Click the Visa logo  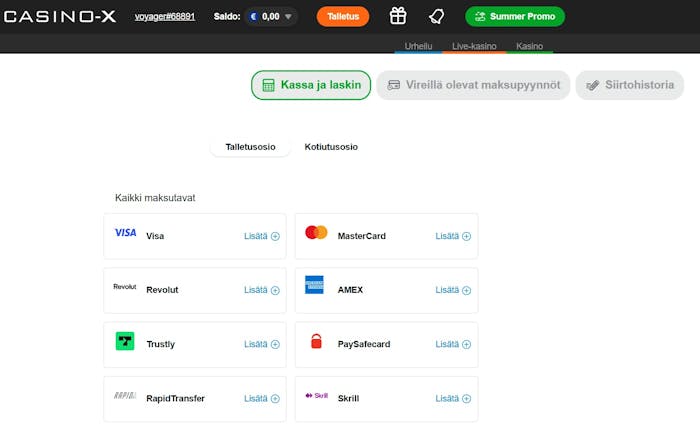pyautogui.click(x=125, y=232)
